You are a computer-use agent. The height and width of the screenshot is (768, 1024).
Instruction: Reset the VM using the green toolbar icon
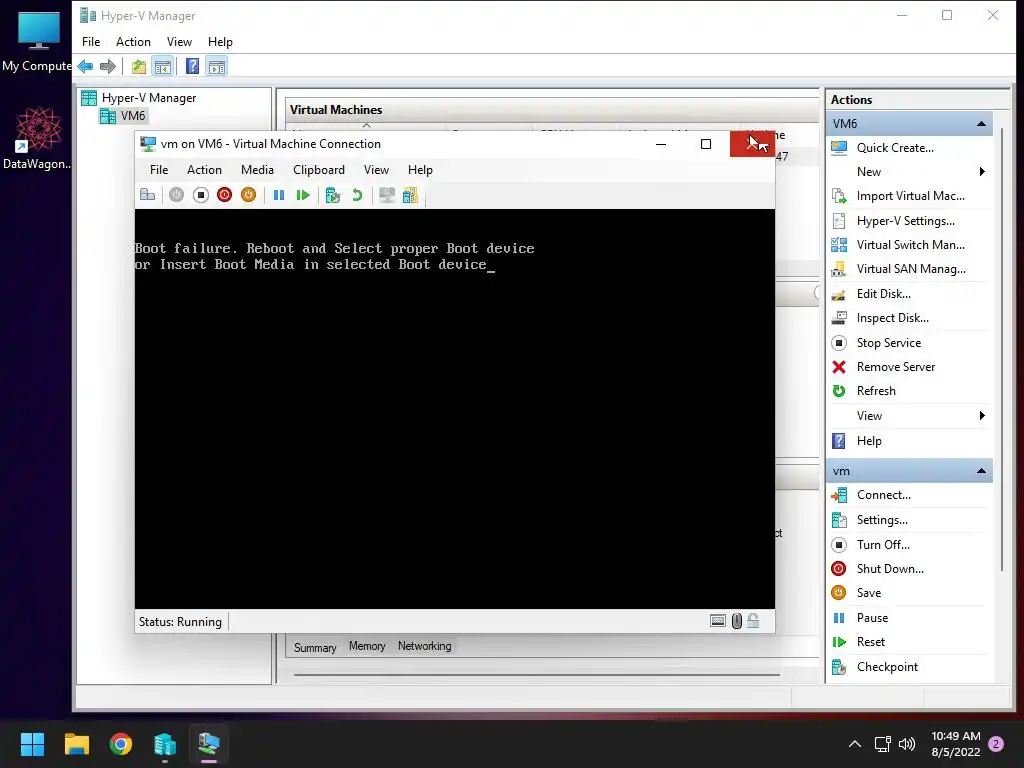click(x=302, y=195)
